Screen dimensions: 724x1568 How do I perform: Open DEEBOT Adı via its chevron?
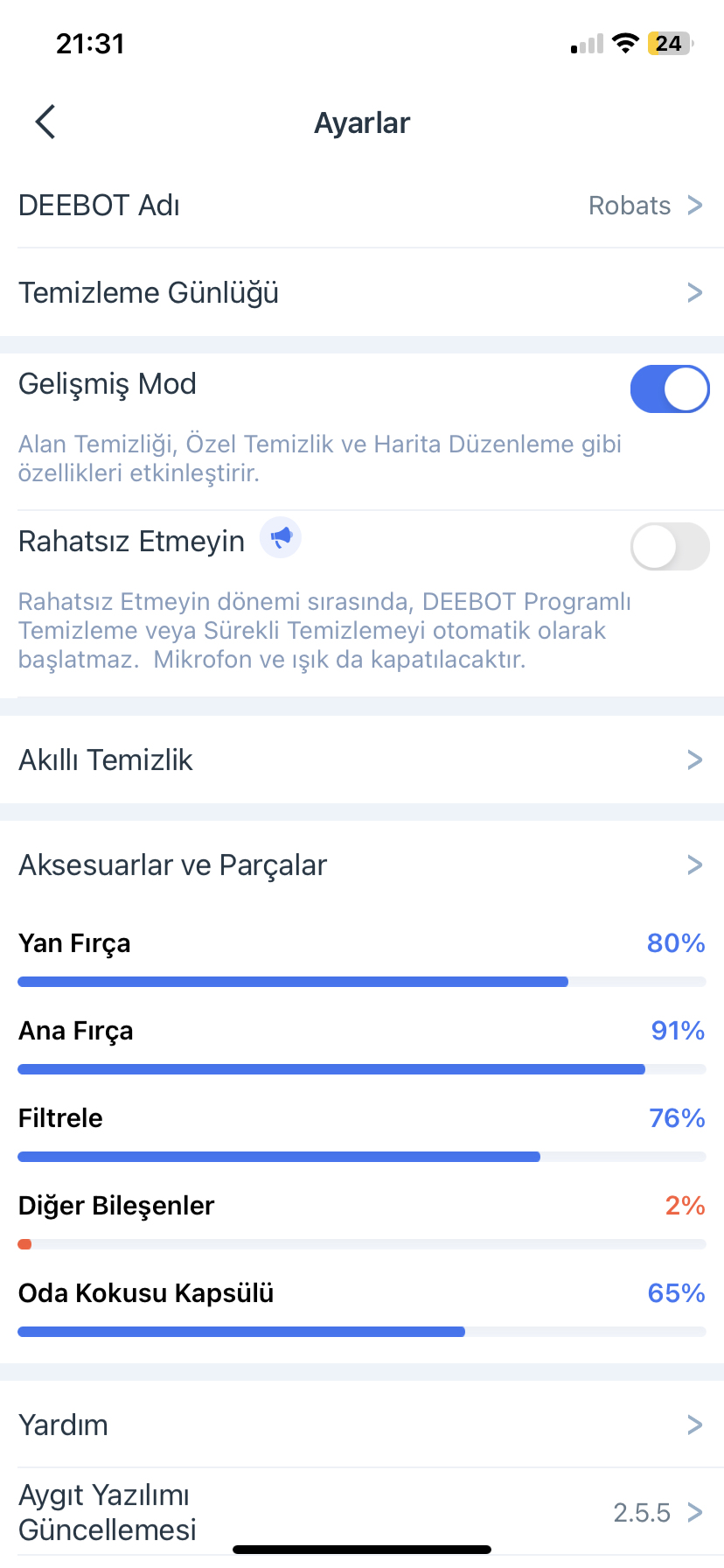pos(695,205)
